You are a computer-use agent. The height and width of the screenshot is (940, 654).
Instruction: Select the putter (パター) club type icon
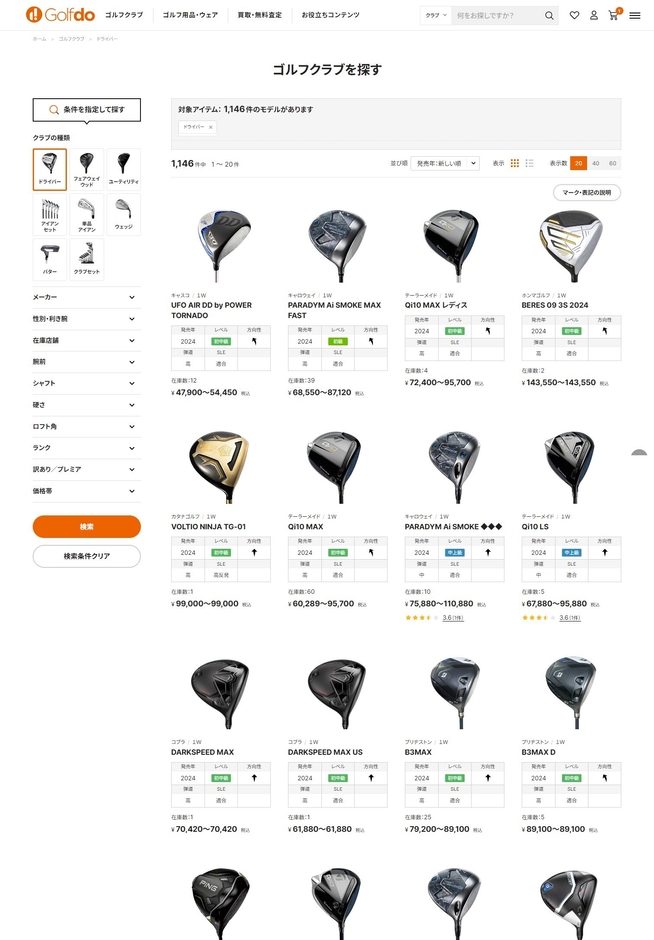click(50, 259)
